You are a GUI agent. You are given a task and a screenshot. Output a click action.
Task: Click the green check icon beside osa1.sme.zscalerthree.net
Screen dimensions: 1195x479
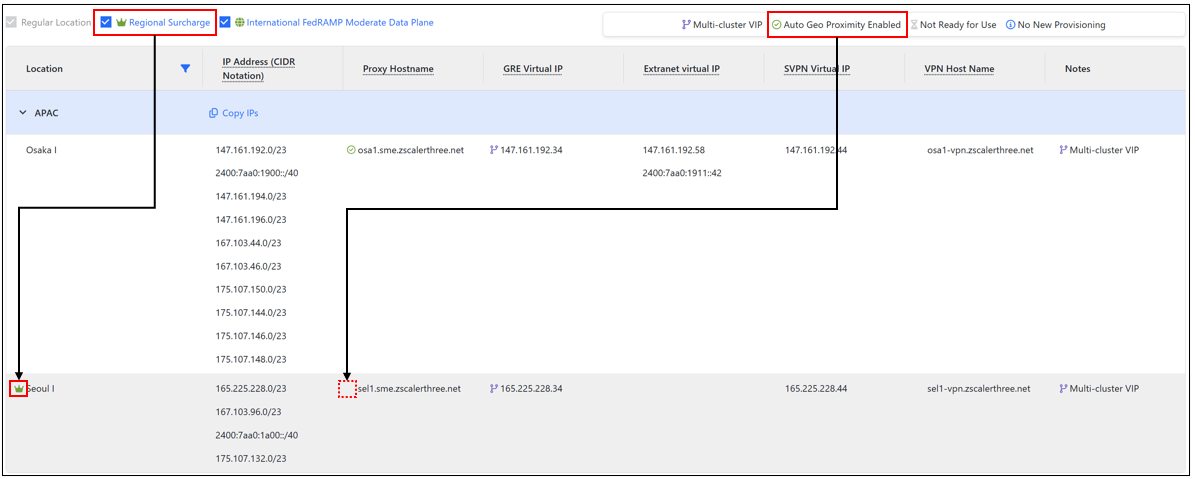(351, 150)
